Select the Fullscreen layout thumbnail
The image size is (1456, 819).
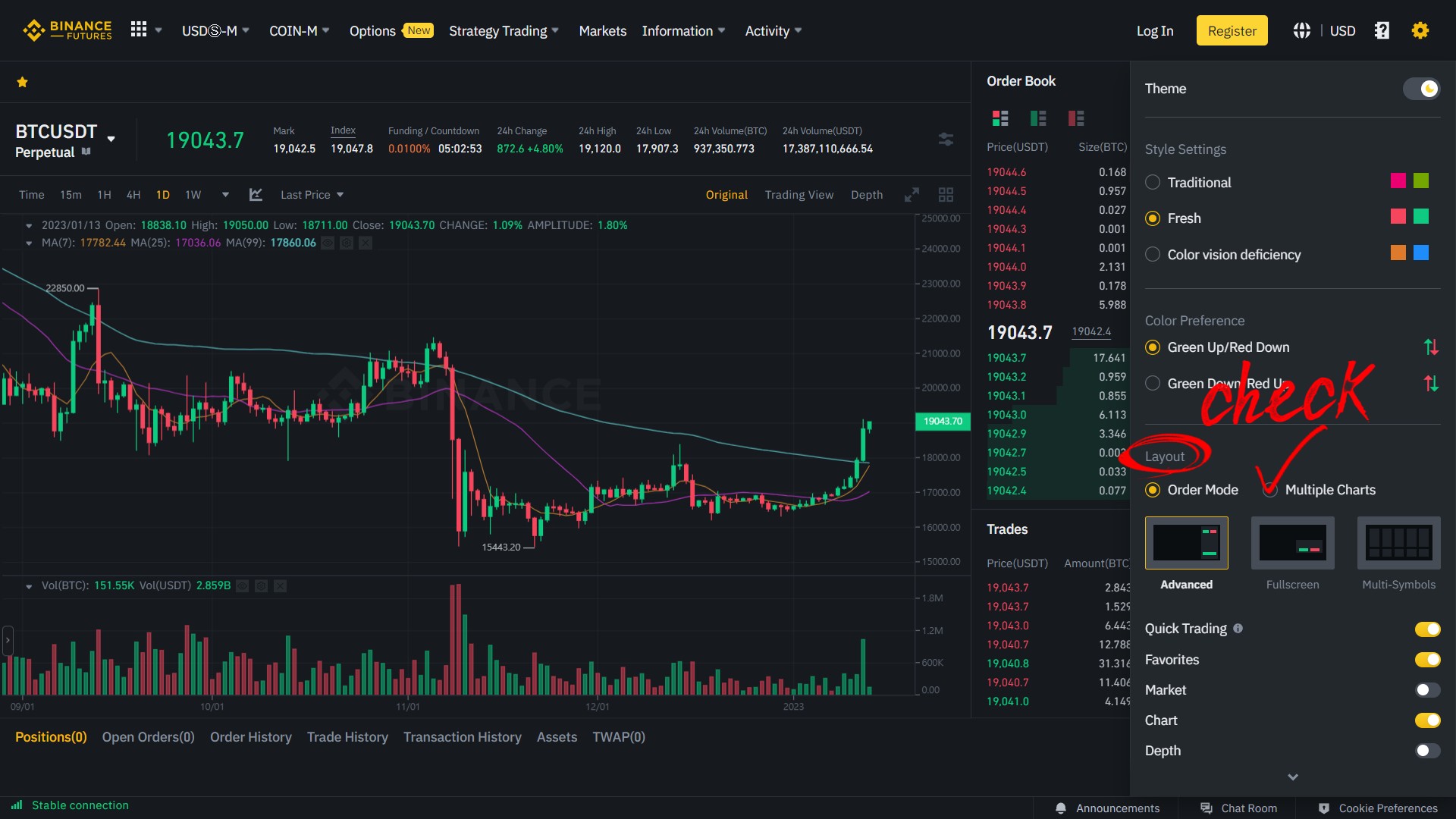pyautogui.click(x=1293, y=543)
